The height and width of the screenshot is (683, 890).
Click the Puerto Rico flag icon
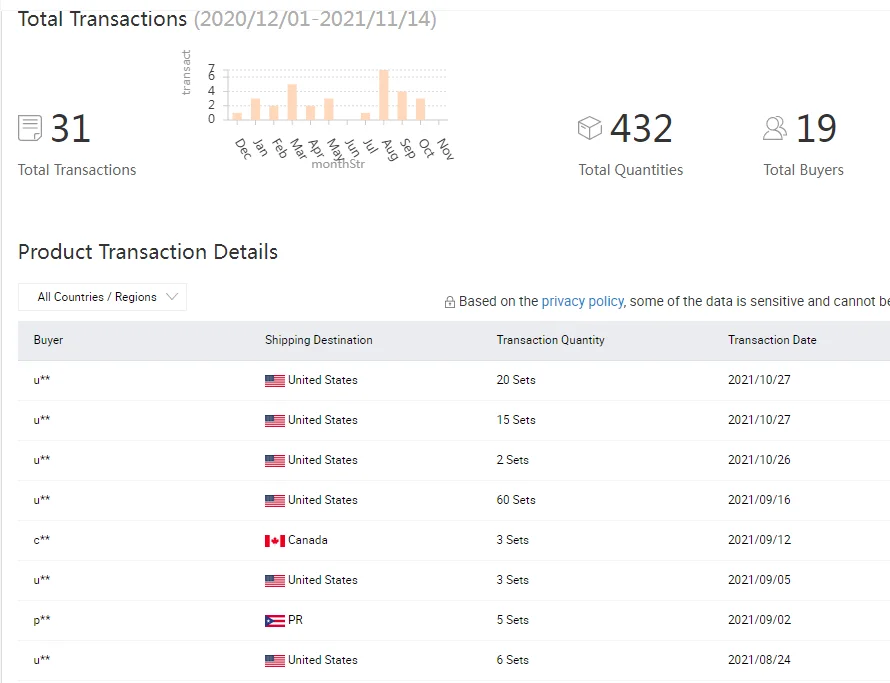(274, 620)
